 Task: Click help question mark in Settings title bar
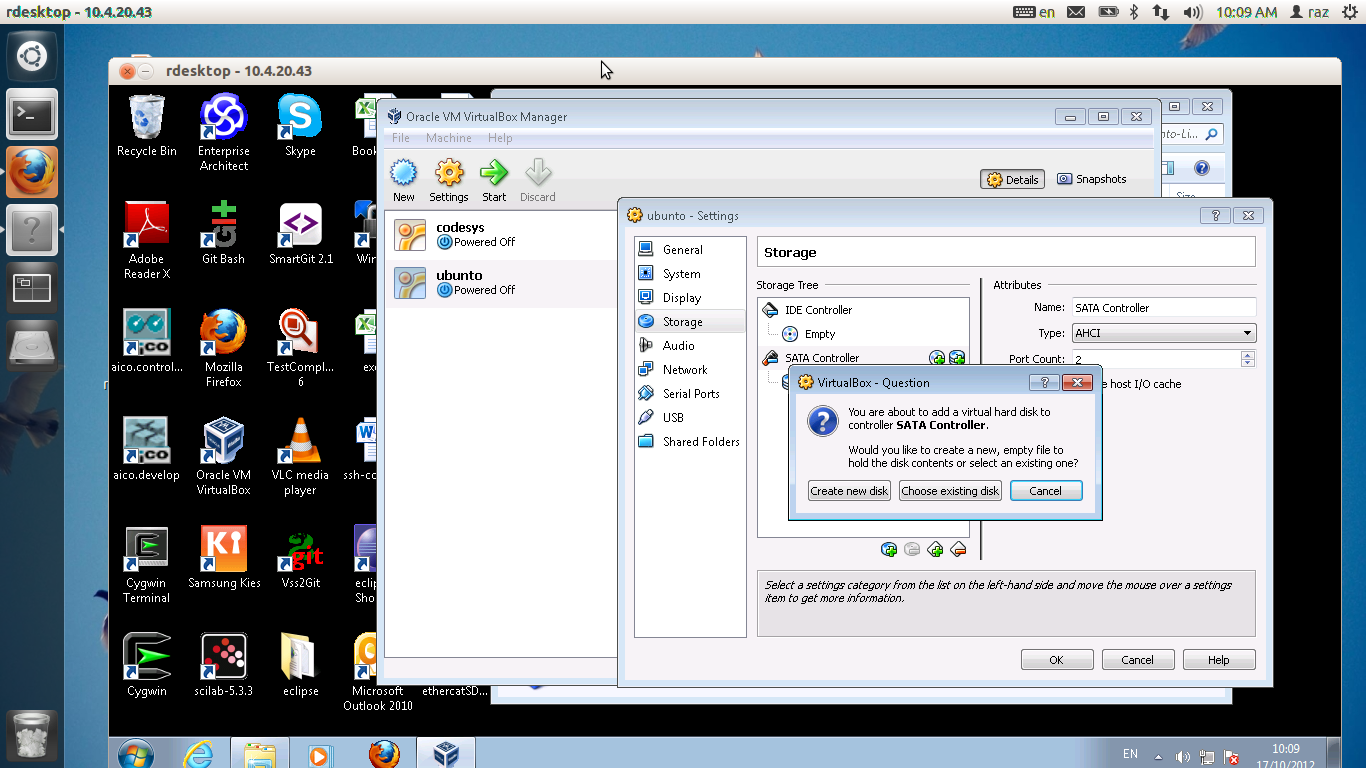[x=1215, y=215]
